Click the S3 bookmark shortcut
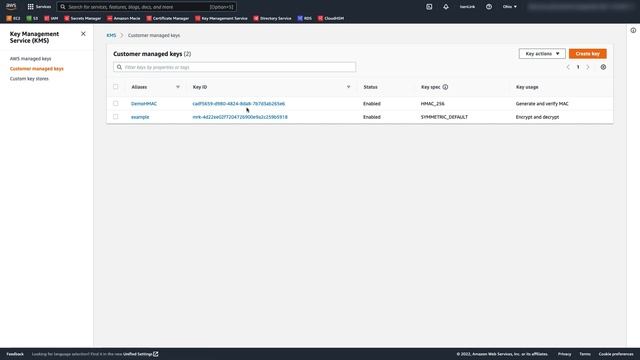This screenshot has height=360, width=640. click(32, 18)
